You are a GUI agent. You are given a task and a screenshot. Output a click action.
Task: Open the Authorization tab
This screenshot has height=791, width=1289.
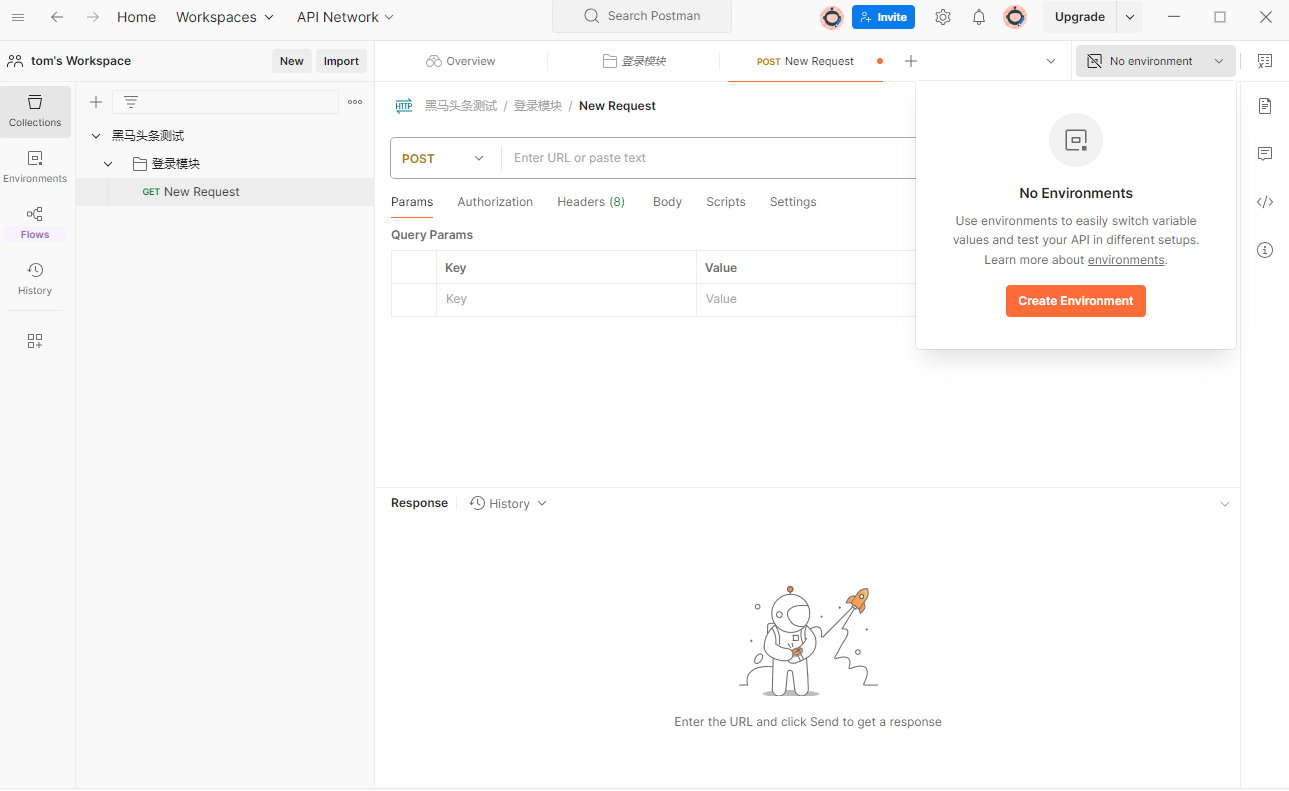tap(495, 202)
